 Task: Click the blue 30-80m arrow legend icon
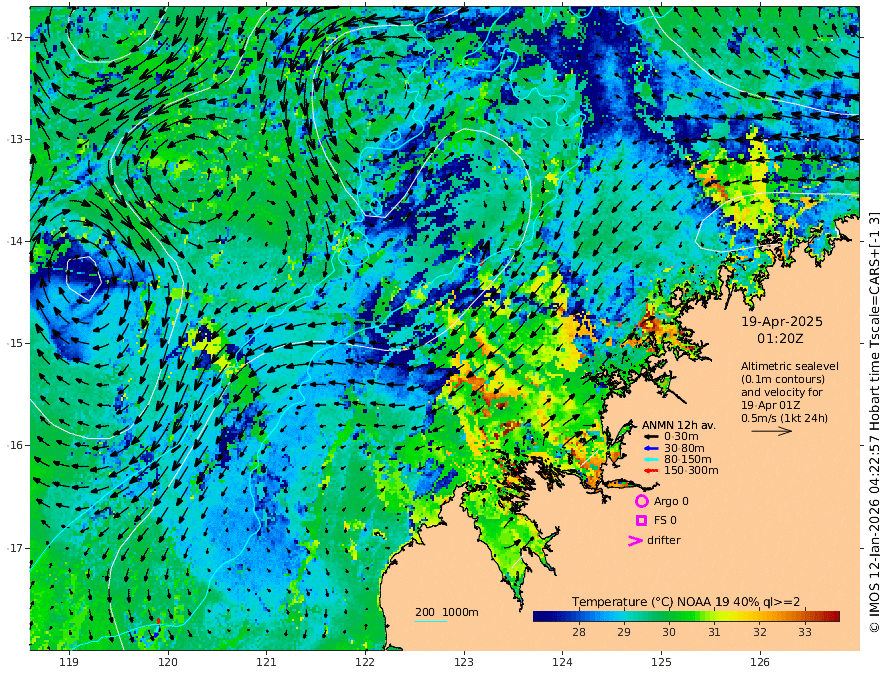click(x=650, y=448)
